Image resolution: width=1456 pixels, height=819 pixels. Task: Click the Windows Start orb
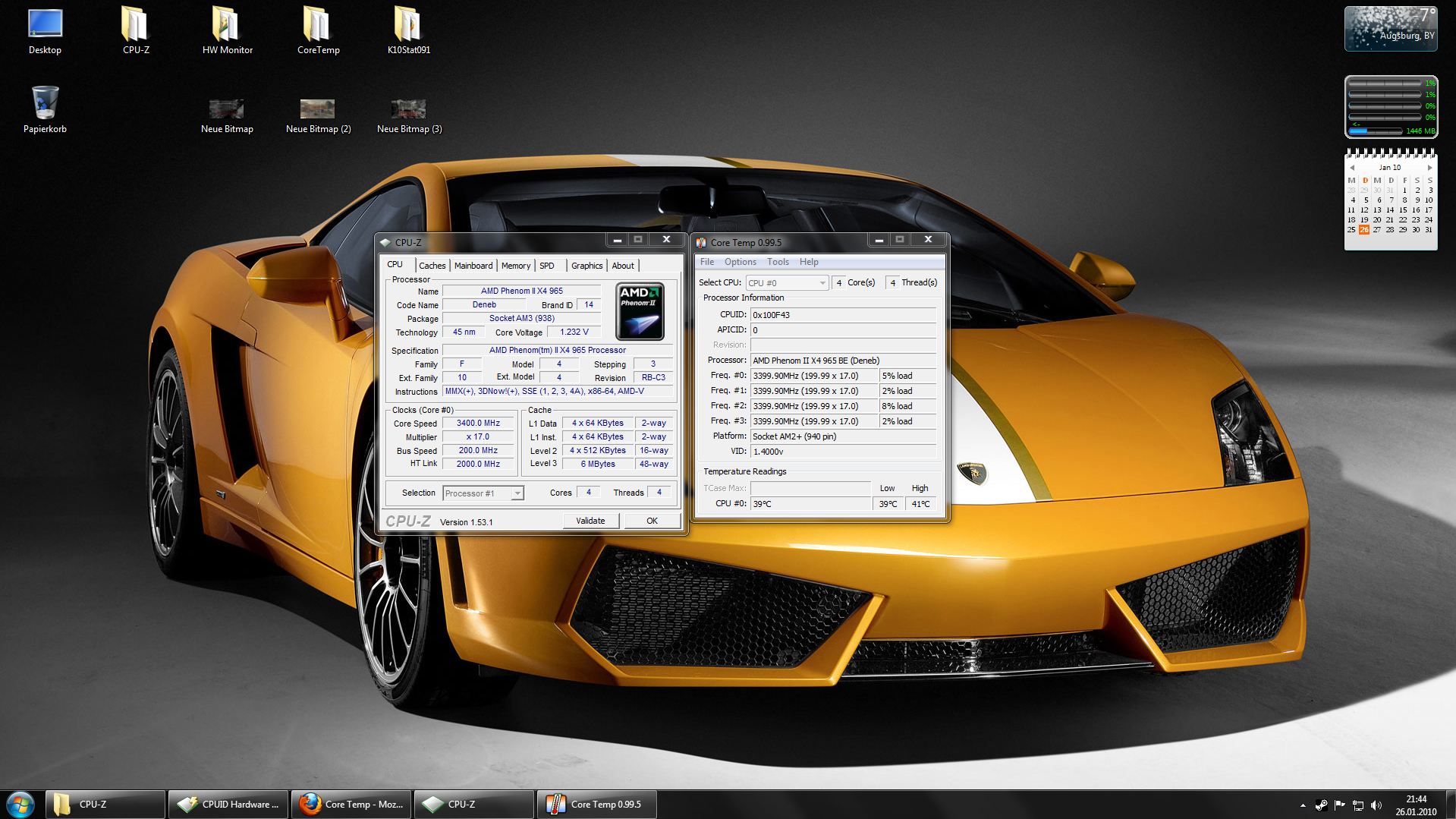point(20,804)
